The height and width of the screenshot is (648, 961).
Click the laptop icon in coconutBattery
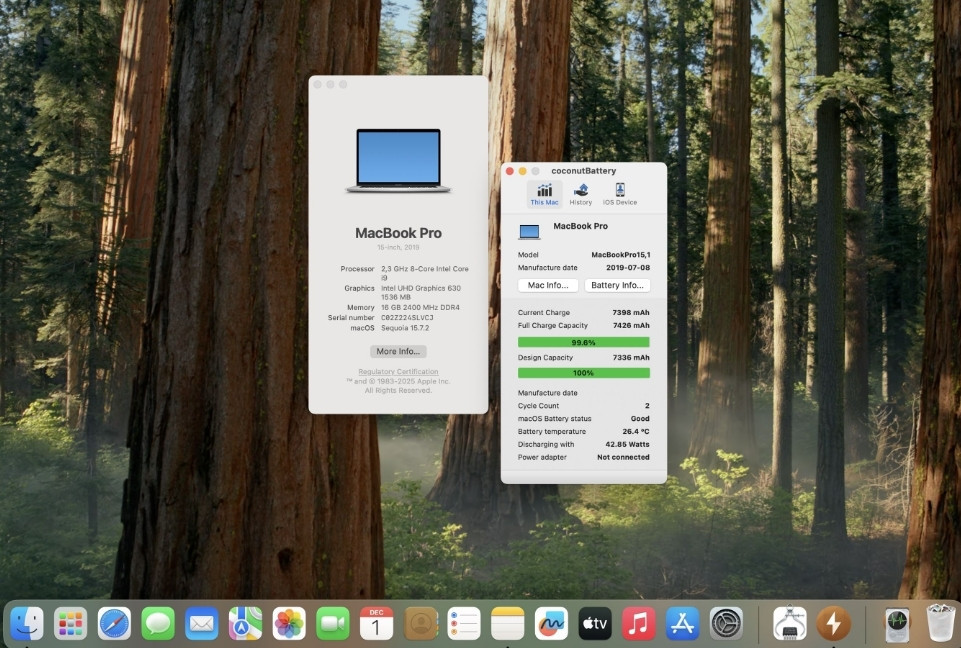point(529,231)
